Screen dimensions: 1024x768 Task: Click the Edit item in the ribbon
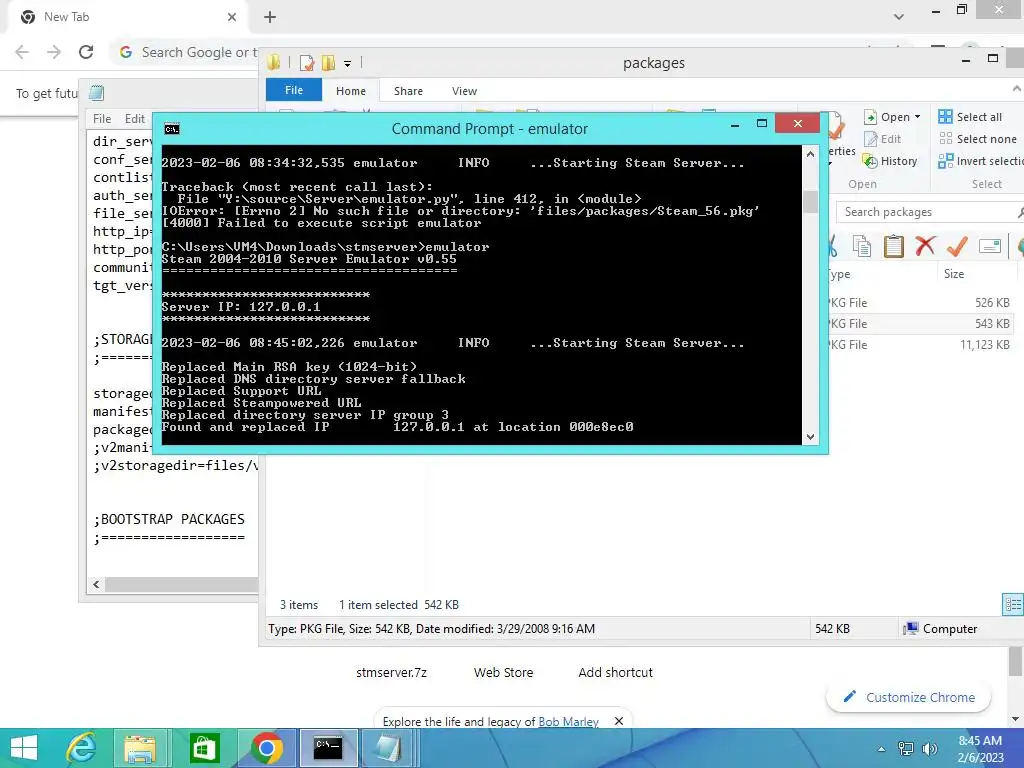882,139
